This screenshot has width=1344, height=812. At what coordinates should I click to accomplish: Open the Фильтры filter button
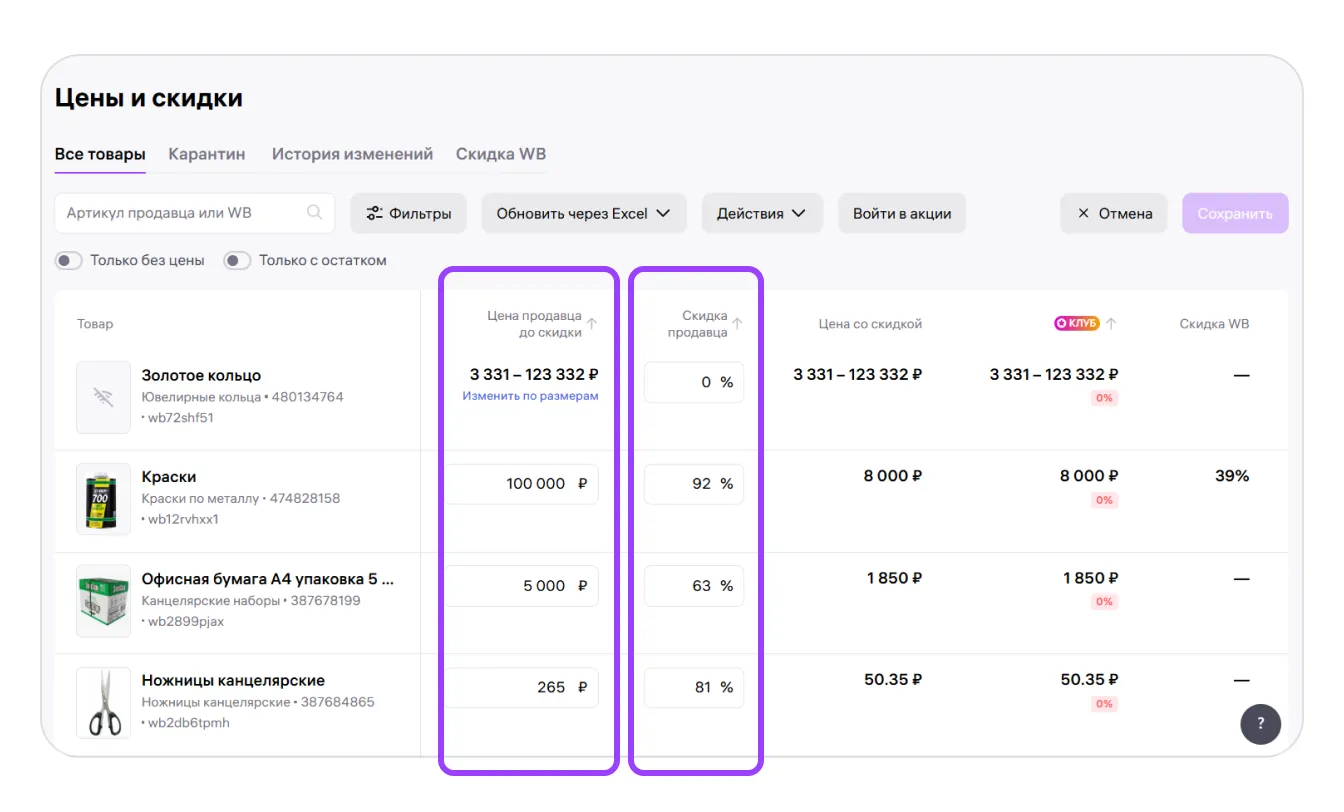[x=408, y=213]
